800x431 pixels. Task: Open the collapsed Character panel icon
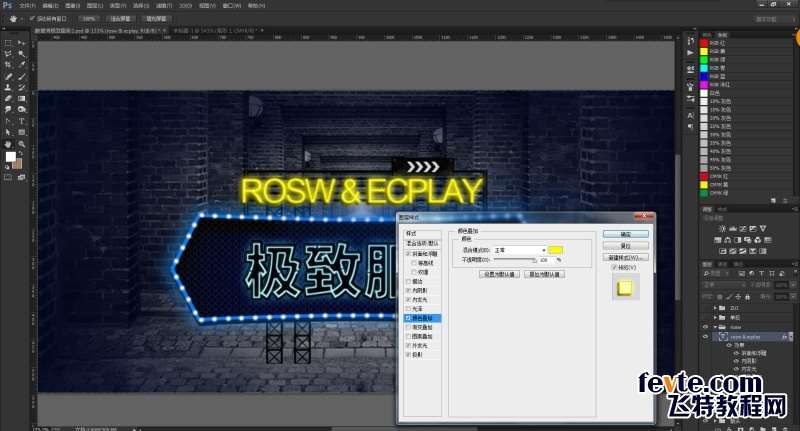(690, 115)
